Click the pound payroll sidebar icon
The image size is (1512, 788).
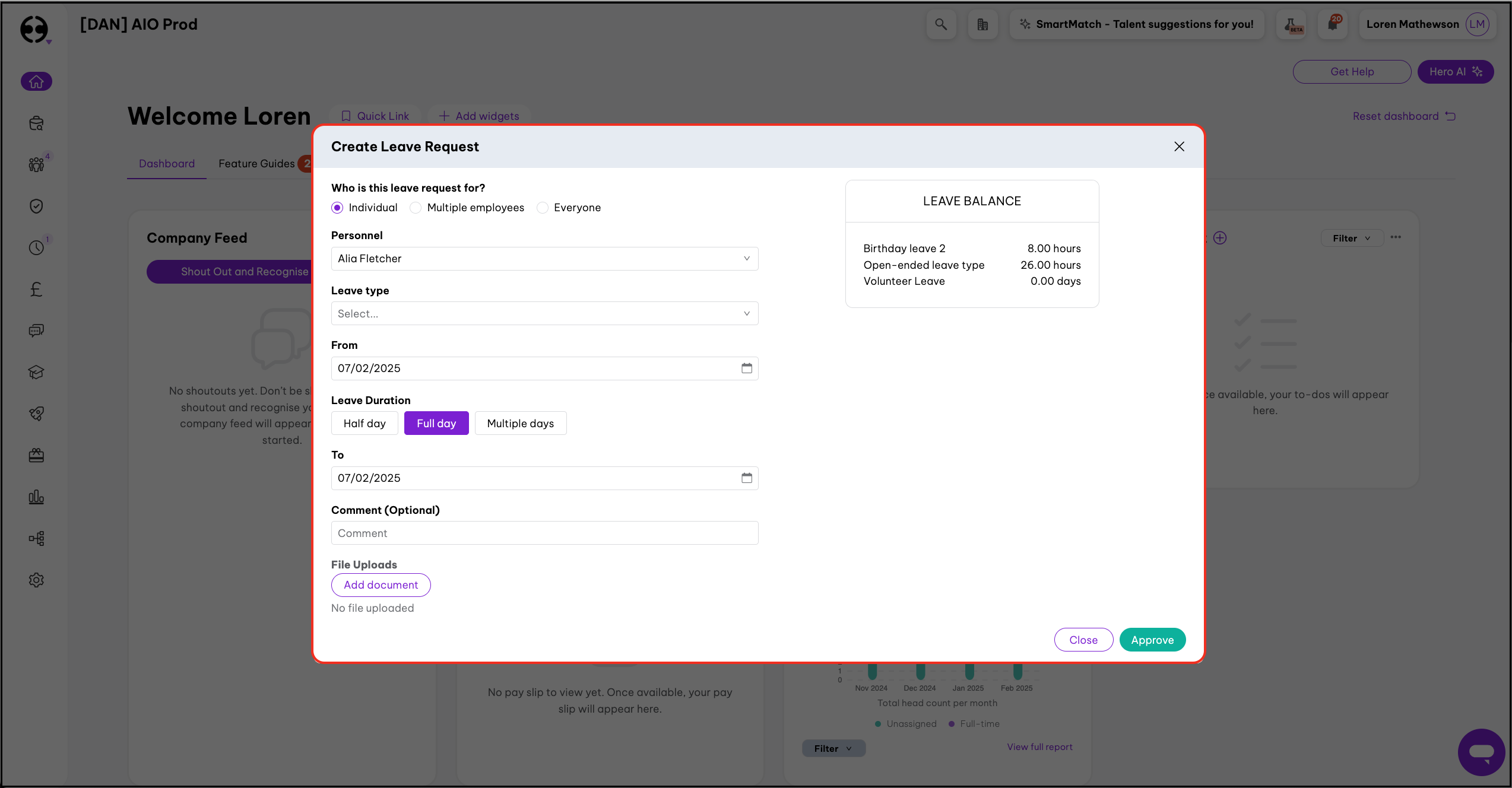pyautogui.click(x=36, y=289)
